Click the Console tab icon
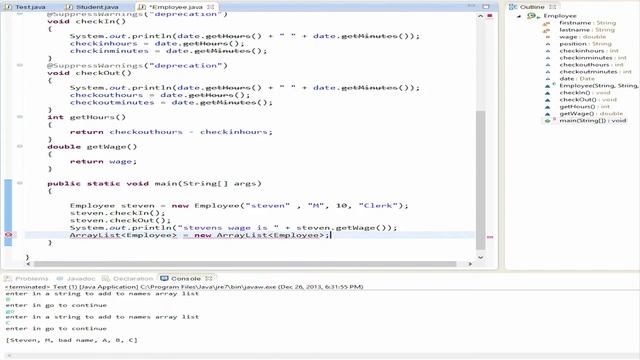The image size is (640, 360). pyautogui.click(x=164, y=278)
